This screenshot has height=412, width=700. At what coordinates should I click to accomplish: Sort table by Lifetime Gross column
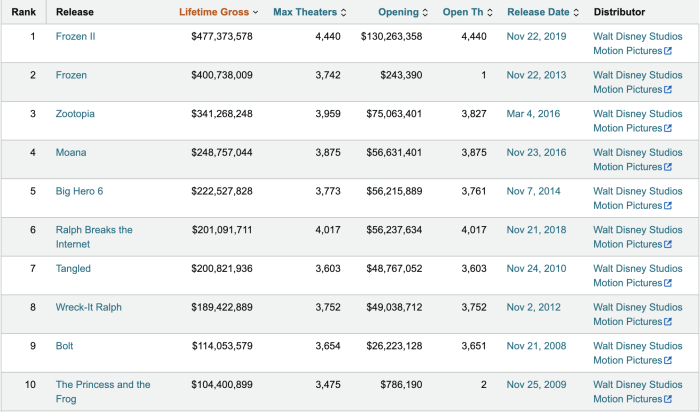(x=218, y=12)
